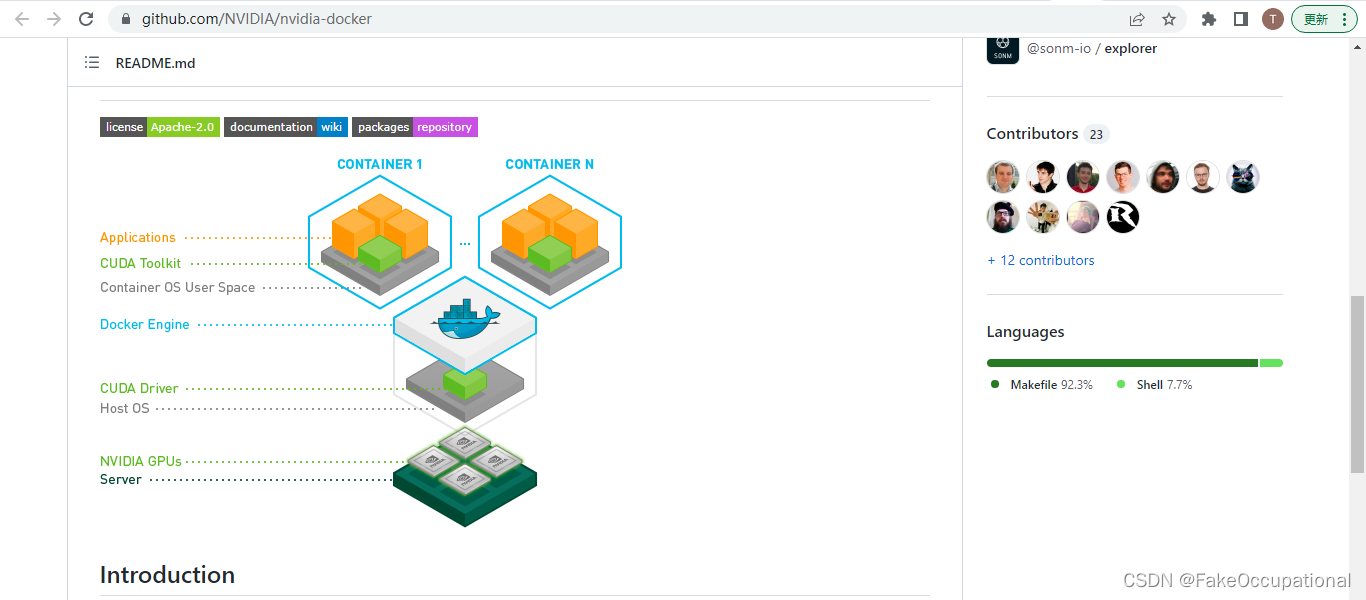View cat-avatar contributor profile
This screenshot has width=1366, height=600.
pos(1243,177)
